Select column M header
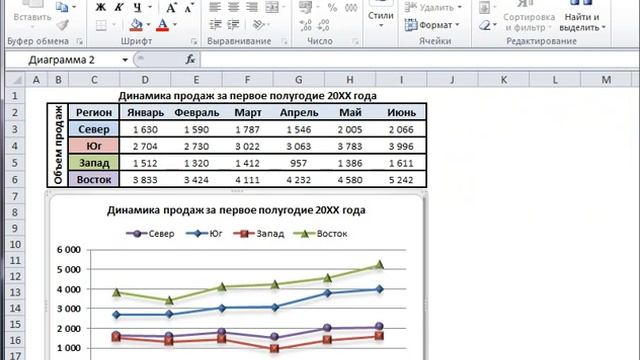 coord(606,80)
